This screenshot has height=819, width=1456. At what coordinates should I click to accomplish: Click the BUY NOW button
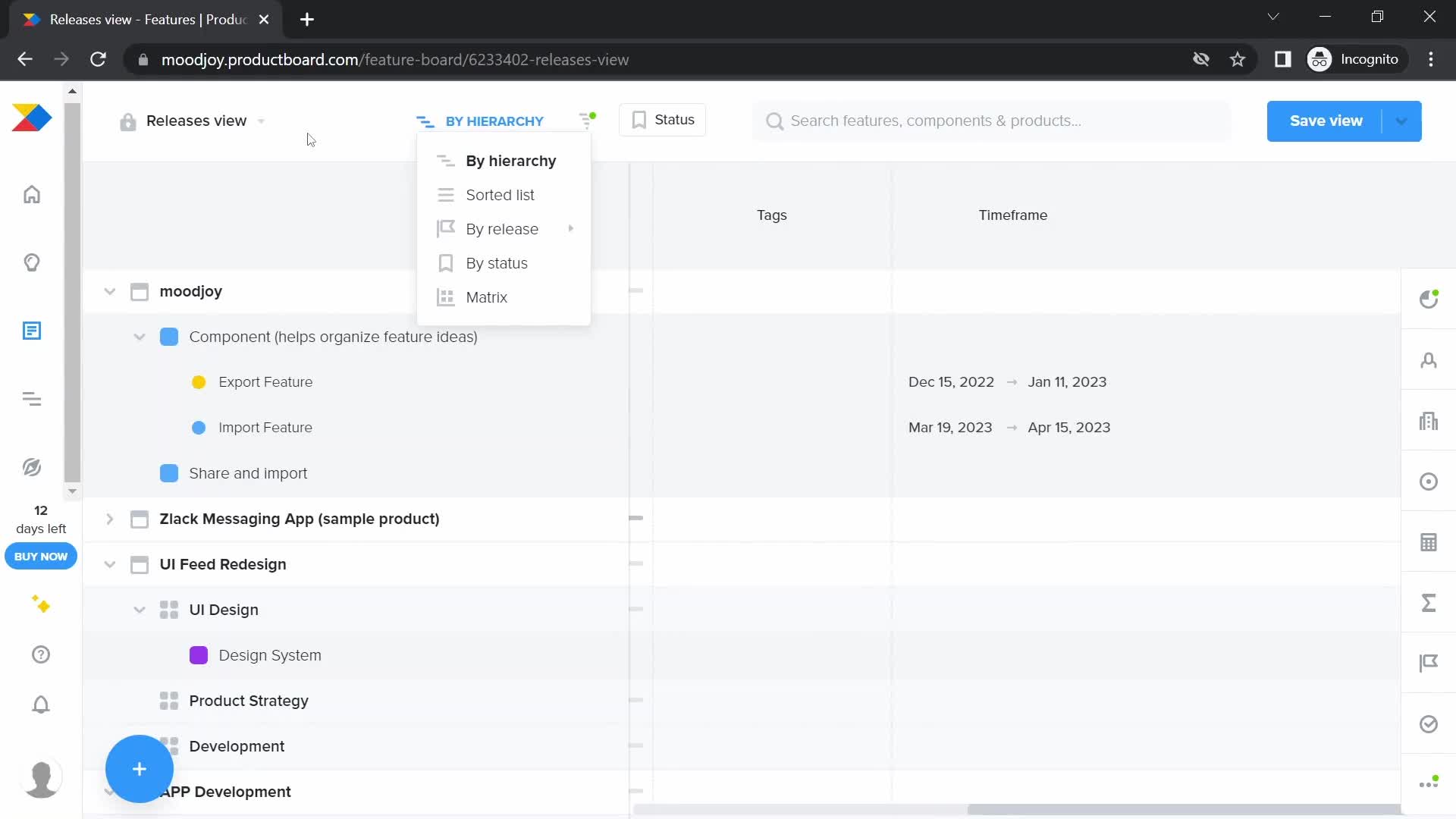(x=41, y=557)
